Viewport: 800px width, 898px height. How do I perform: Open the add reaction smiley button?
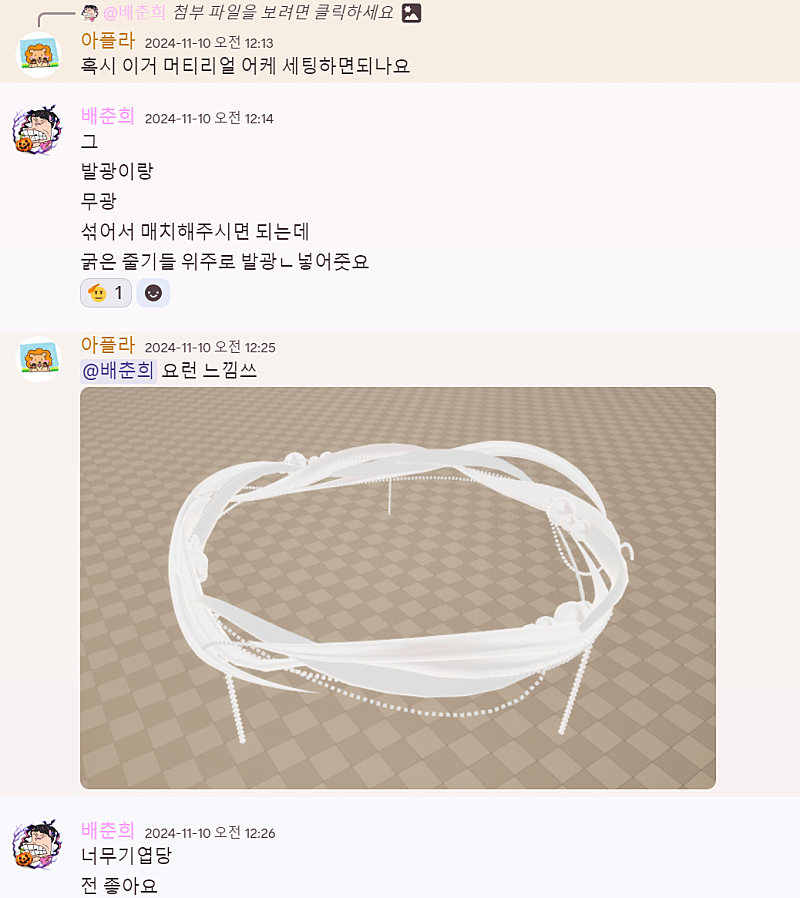pyautogui.click(x=153, y=293)
